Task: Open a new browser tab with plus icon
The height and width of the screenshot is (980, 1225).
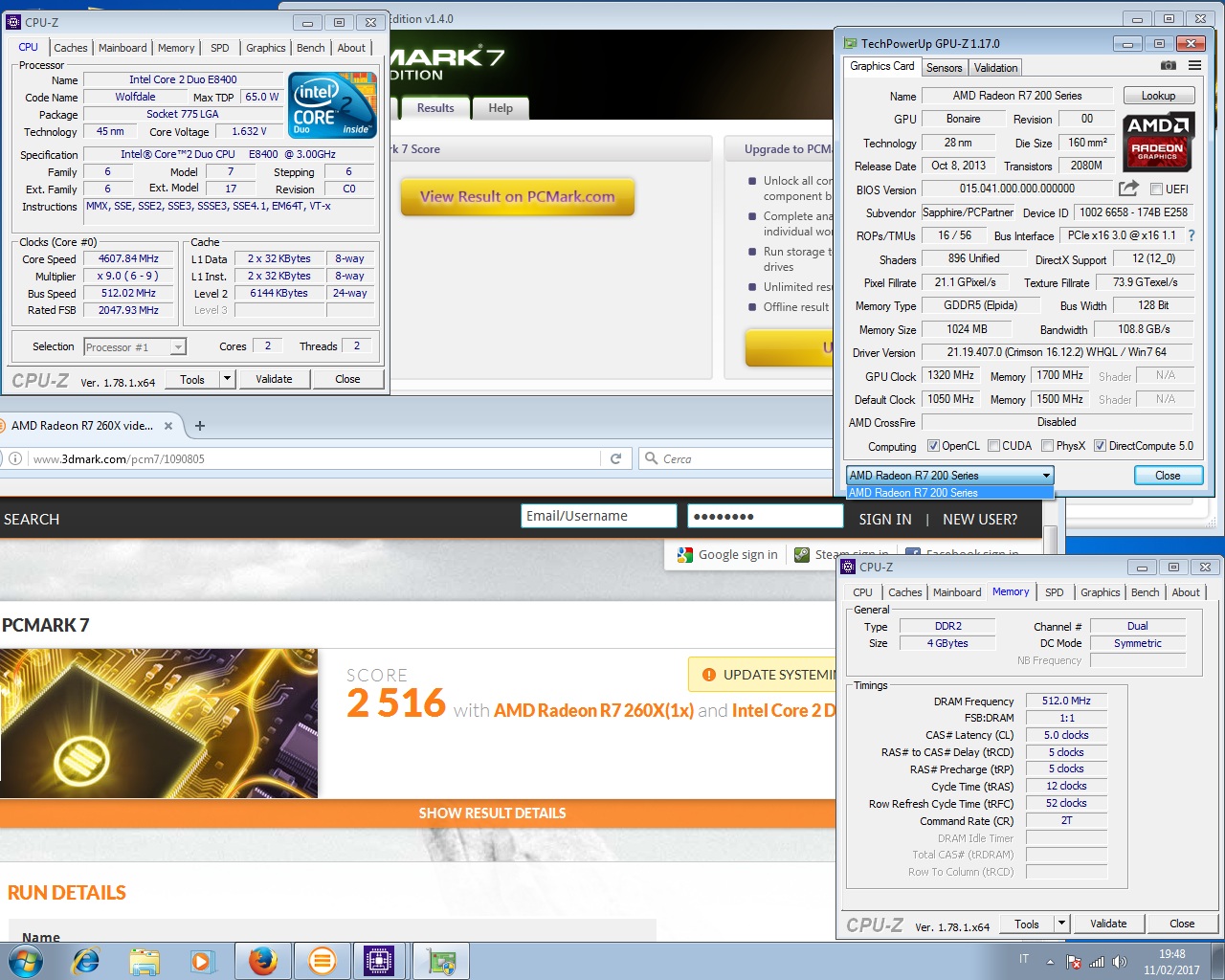Action: (x=200, y=426)
